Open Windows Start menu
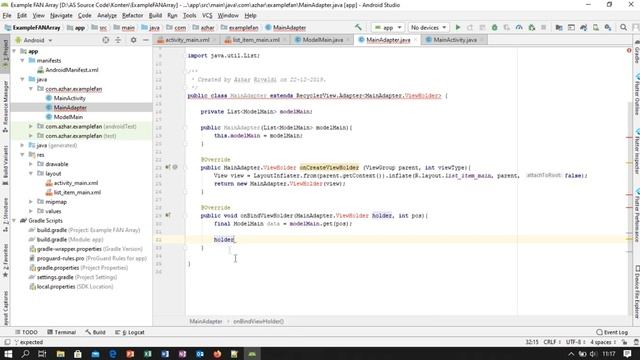640x360 pixels. tap(8, 354)
